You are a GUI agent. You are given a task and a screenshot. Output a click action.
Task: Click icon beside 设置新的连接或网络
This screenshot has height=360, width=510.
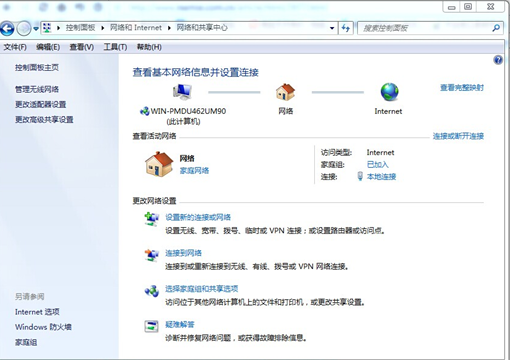coord(151,219)
